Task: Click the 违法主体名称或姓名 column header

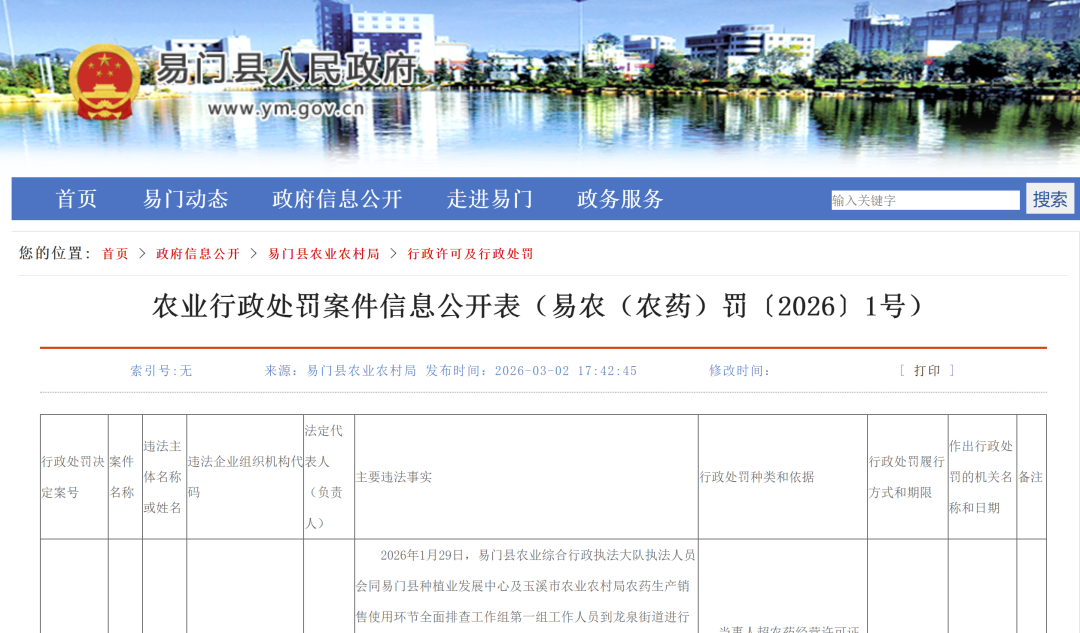Action: 164,477
